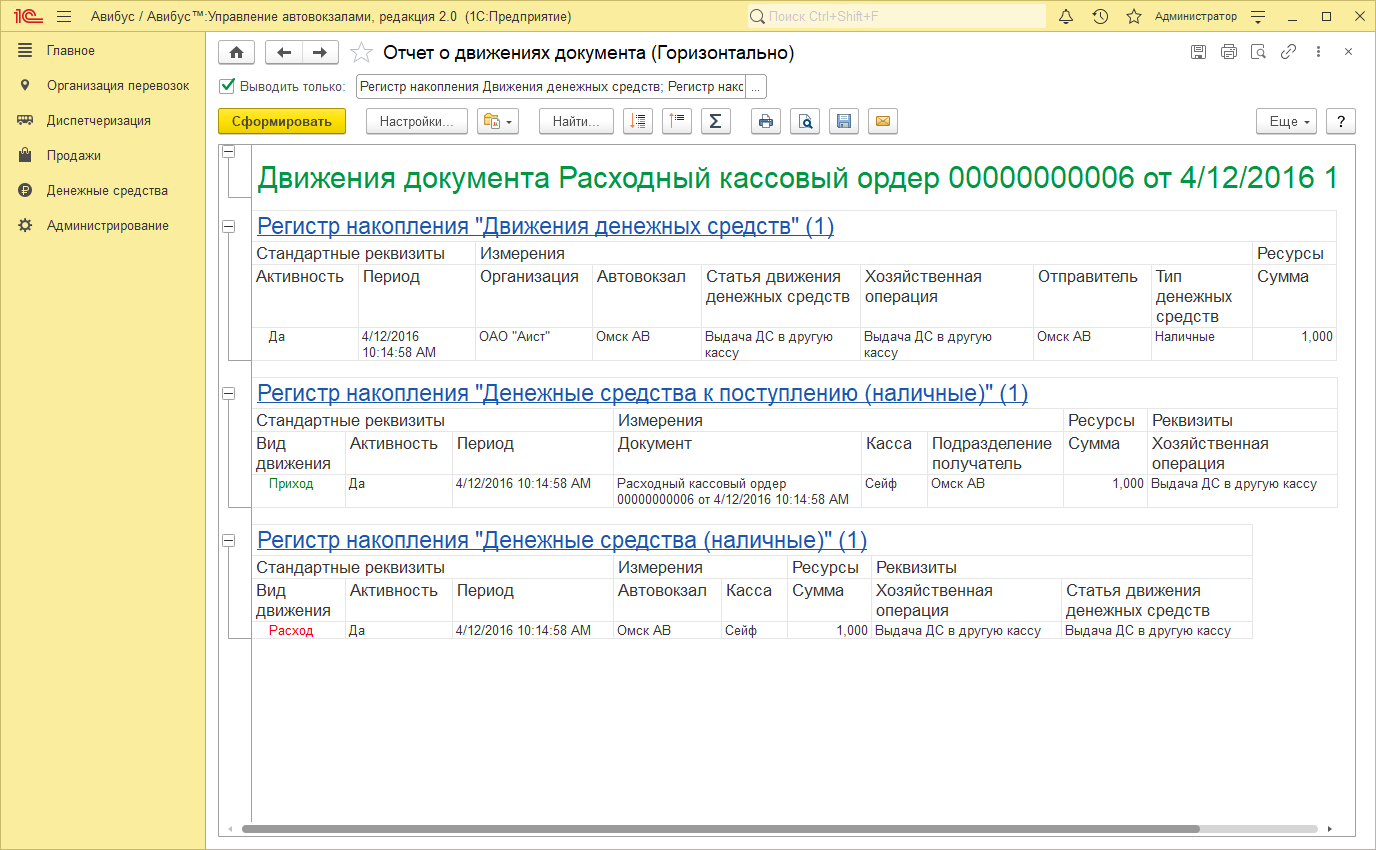Collapse the 'Движения денежных средств' register group

(228, 226)
